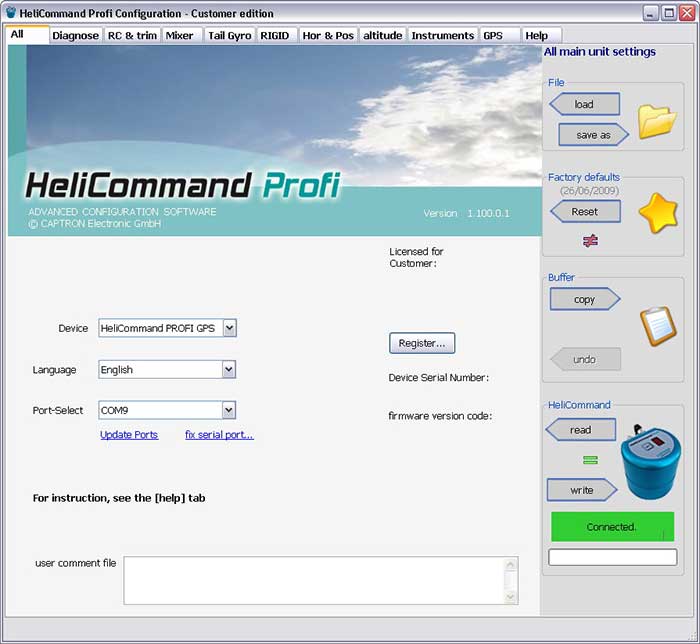The image size is (700, 644).
Task: Open the RC & trim tab
Action: tap(132, 36)
